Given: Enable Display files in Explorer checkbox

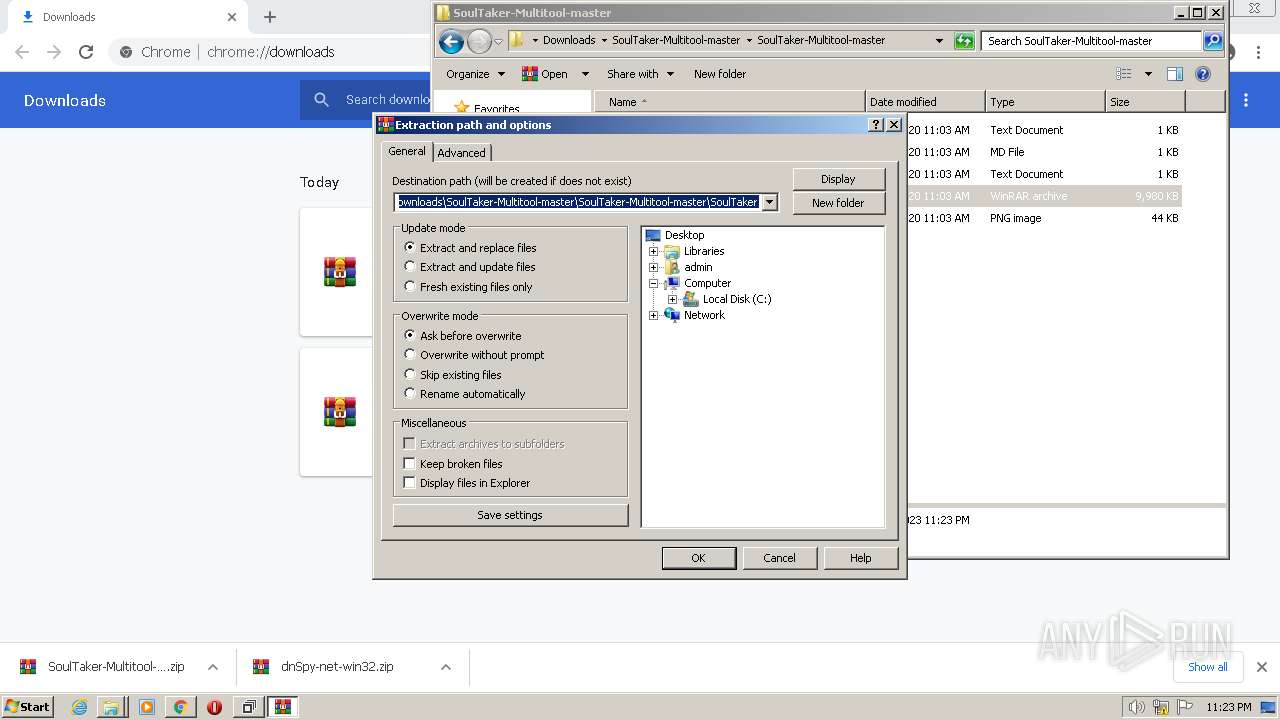Looking at the screenshot, I should pyautogui.click(x=409, y=483).
